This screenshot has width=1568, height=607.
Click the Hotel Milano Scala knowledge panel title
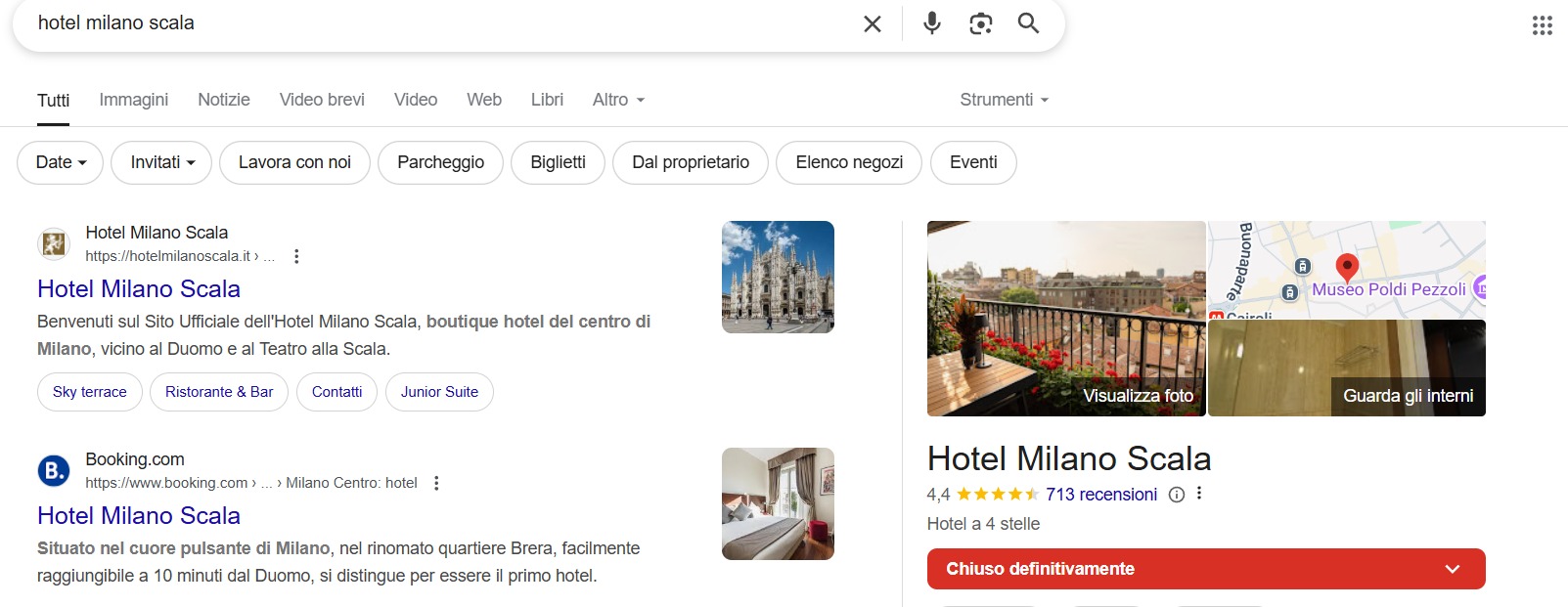tap(1069, 458)
